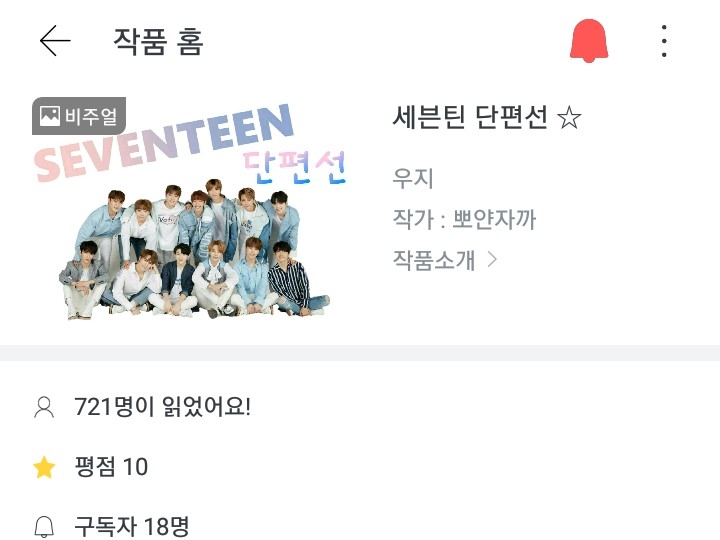Click the gray section divider bar
This screenshot has width=720, height=540.
pyautogui.click(x=360, y=353)
